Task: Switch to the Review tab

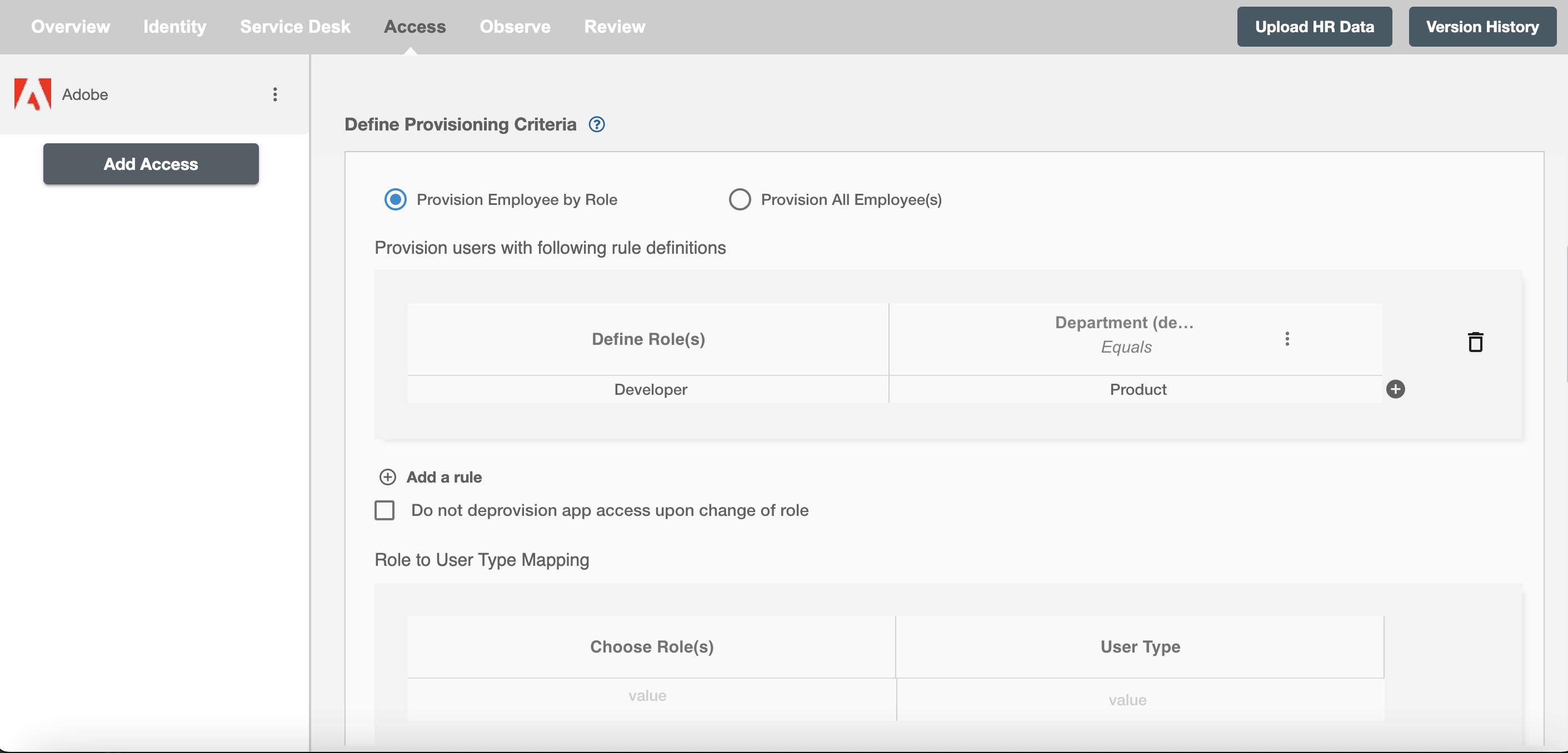Action: [x=614, y=27]
